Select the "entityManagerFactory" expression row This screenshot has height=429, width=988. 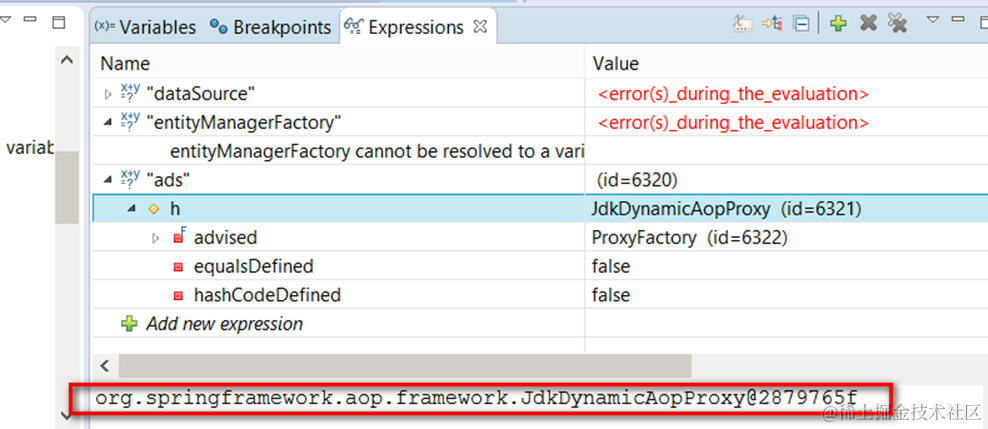click(542, 122)
